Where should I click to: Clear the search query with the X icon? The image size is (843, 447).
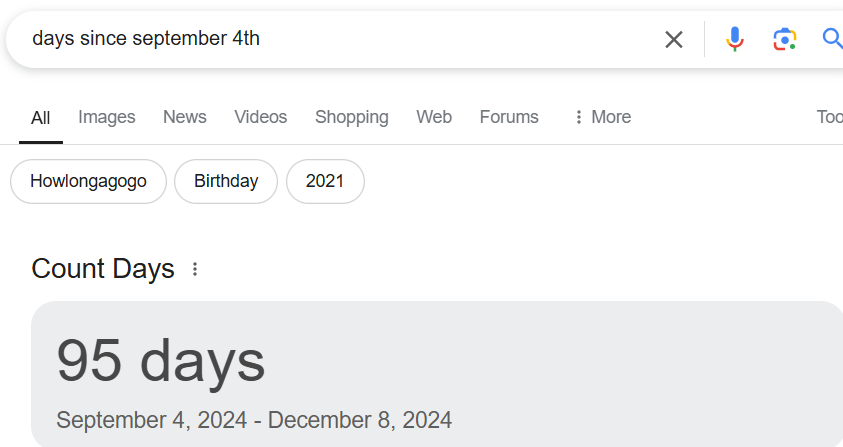[x=674, y=39]
